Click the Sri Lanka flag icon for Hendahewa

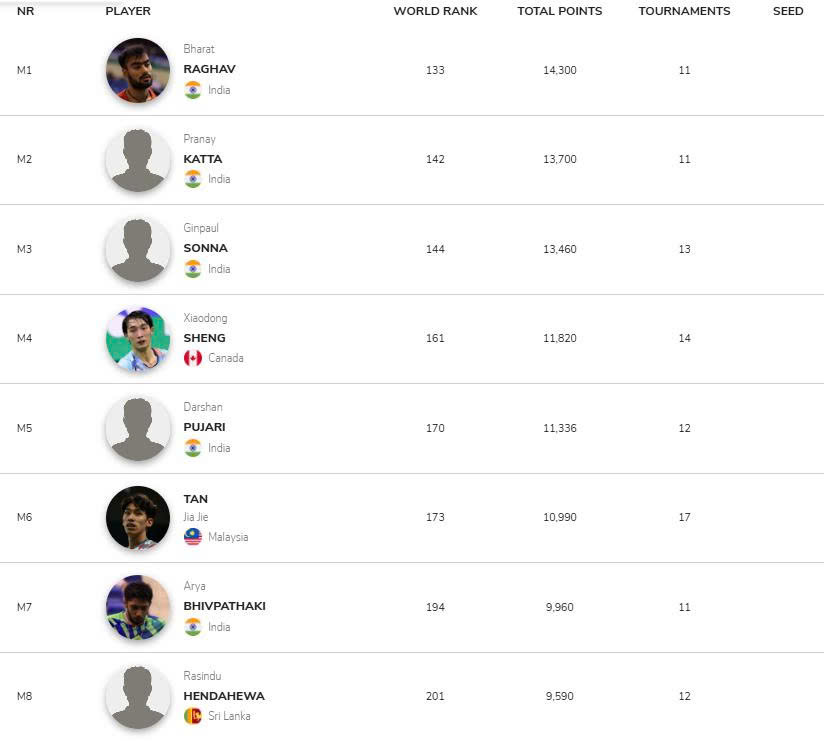click(x=193, y=716)
